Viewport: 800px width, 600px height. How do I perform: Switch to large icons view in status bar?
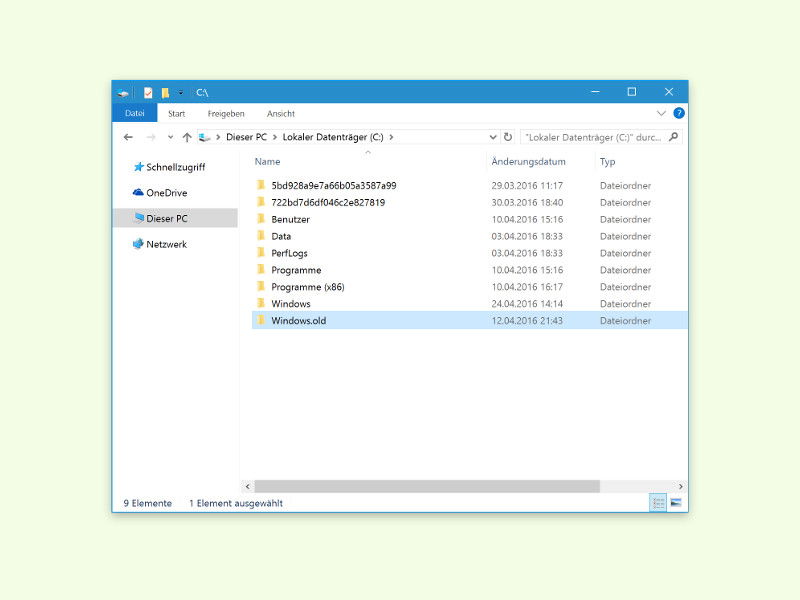tap(676, 503)
